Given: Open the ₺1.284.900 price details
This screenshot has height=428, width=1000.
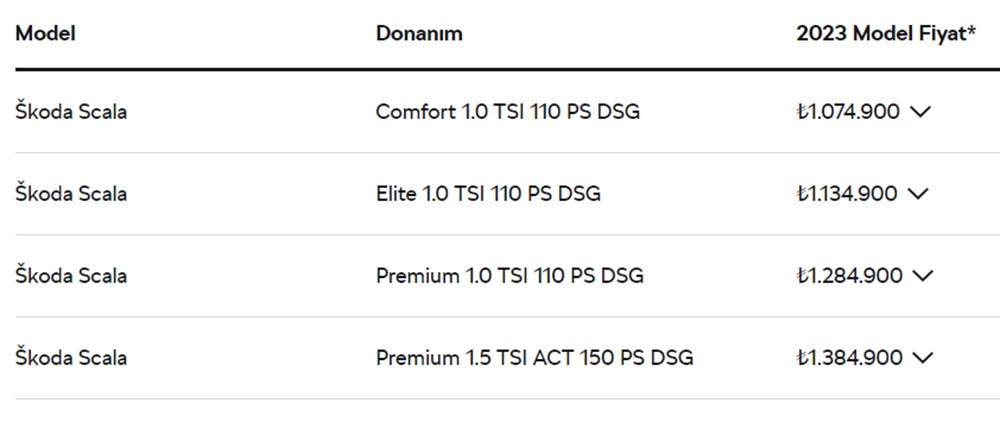Looking at the screenshot, I should (849, 276).
